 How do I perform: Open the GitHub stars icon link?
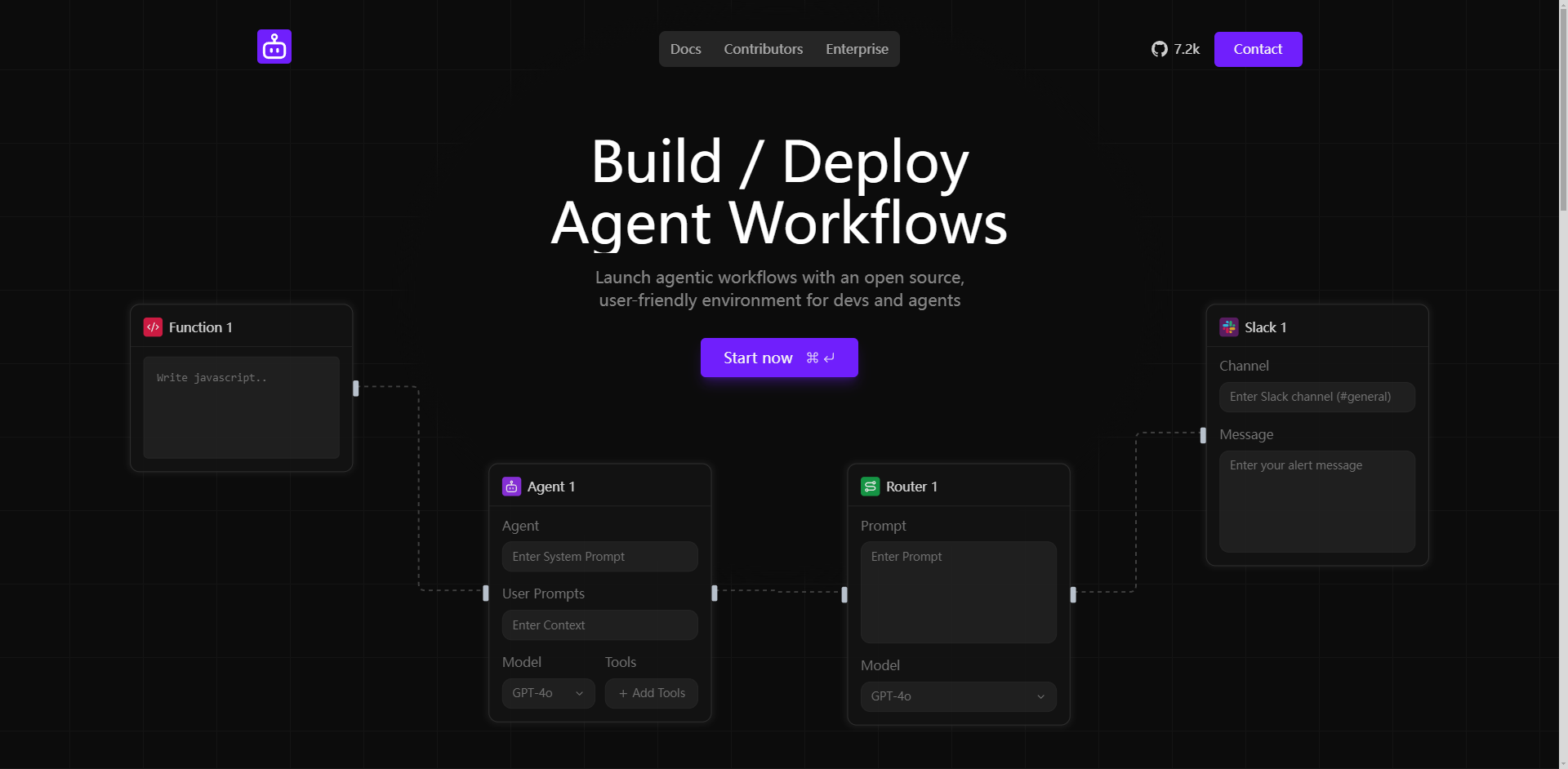(x=1159, y=49)
